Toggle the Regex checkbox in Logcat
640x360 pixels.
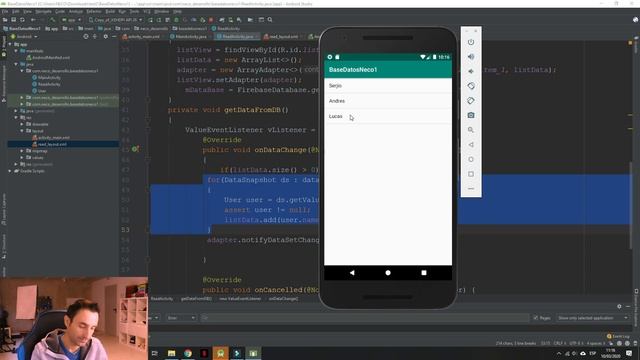pos(536,318)
